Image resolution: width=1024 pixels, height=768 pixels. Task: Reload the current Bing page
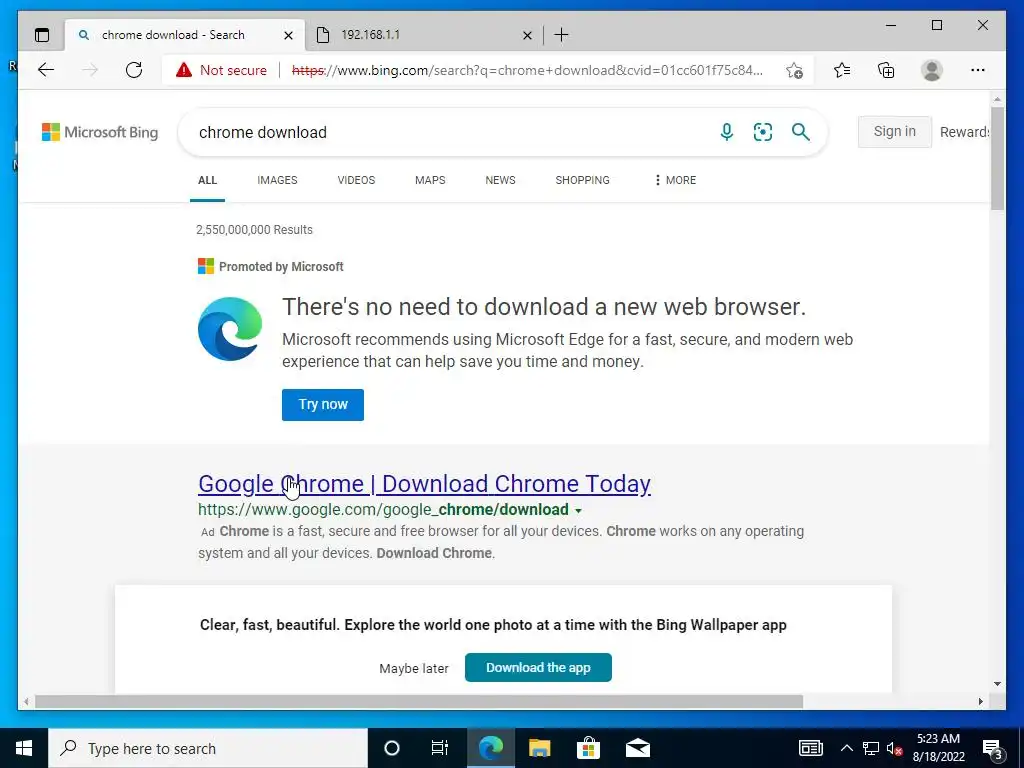click(134, 70)
